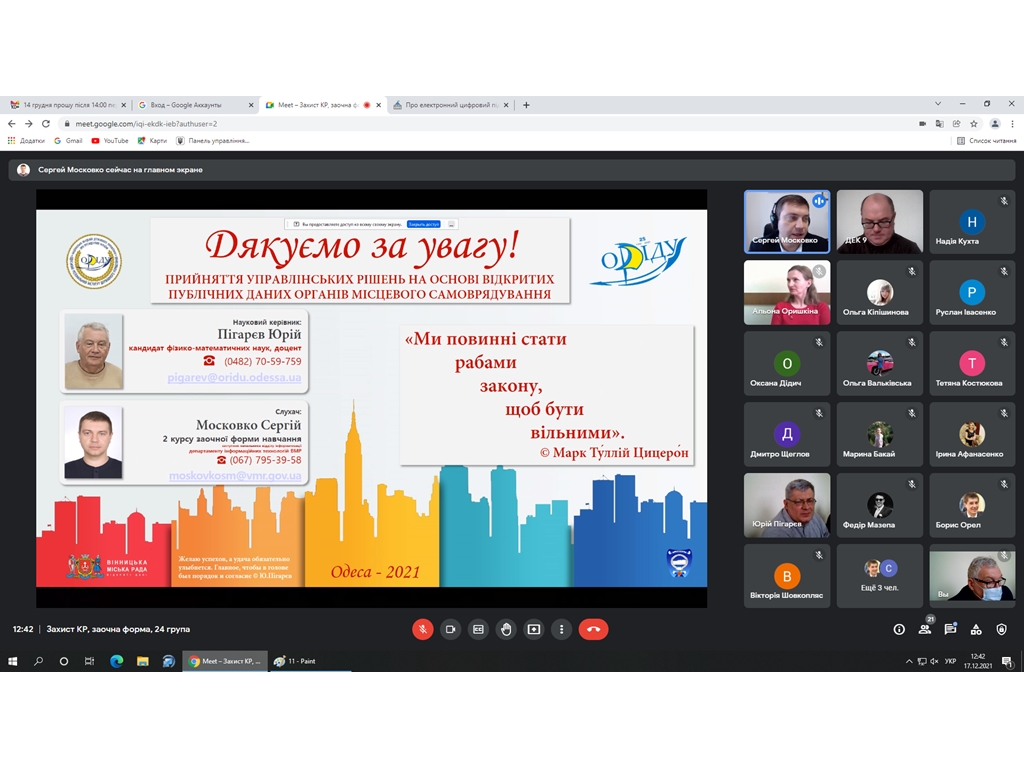Image resolution: width=1024 pixels, height=768 pixels.
Task: Open the 'Список читання' reading list
Action: point(987,140)
